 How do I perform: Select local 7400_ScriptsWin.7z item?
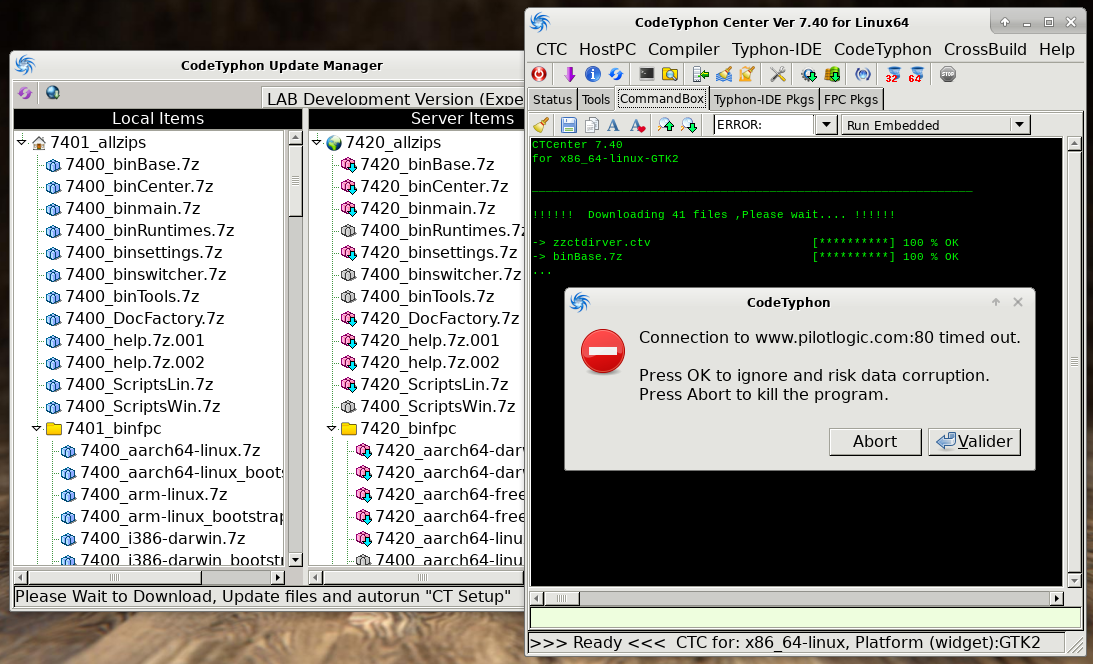tap(142, 406)
